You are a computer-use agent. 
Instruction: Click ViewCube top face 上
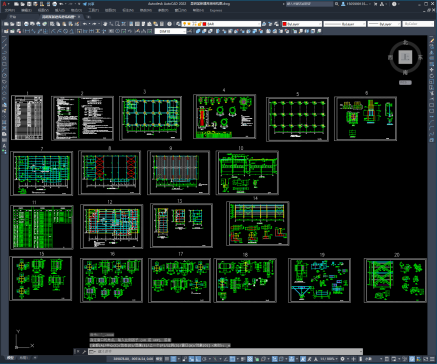click(405, 58)
